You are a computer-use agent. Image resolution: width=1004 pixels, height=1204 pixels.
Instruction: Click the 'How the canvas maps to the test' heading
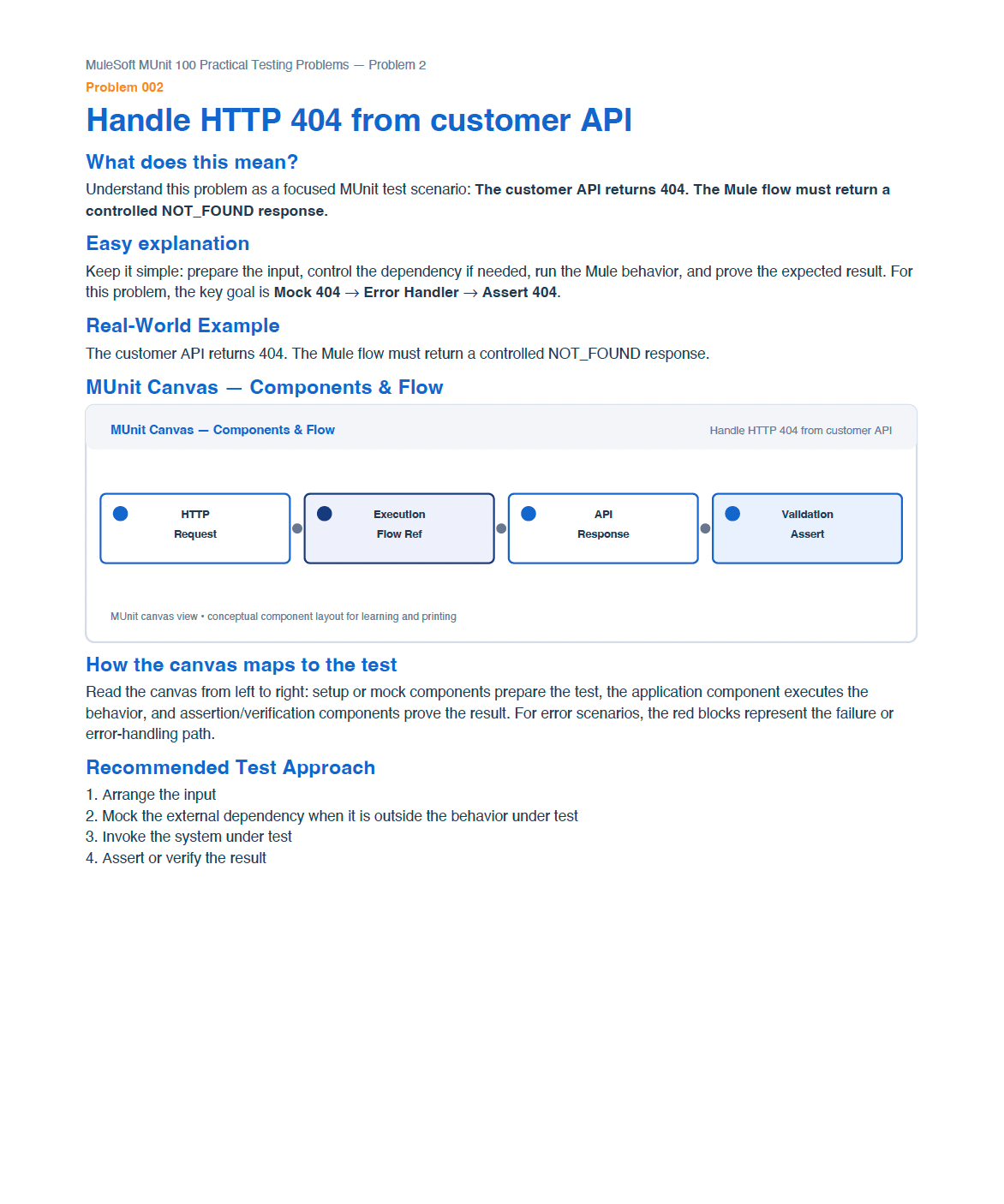pyautogui.click(x=242, y=665)
